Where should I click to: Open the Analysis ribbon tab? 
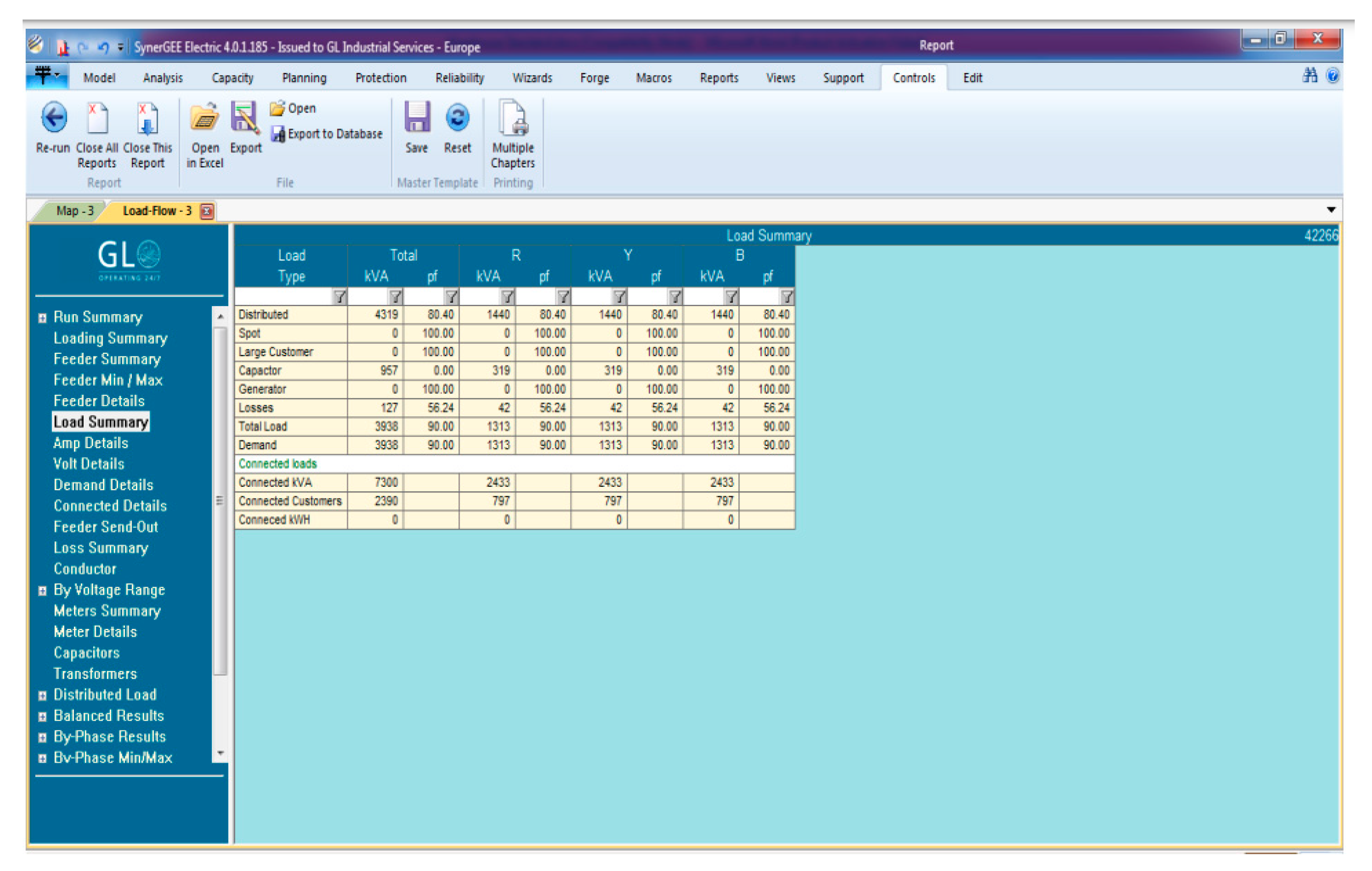(x=162, y=78)
